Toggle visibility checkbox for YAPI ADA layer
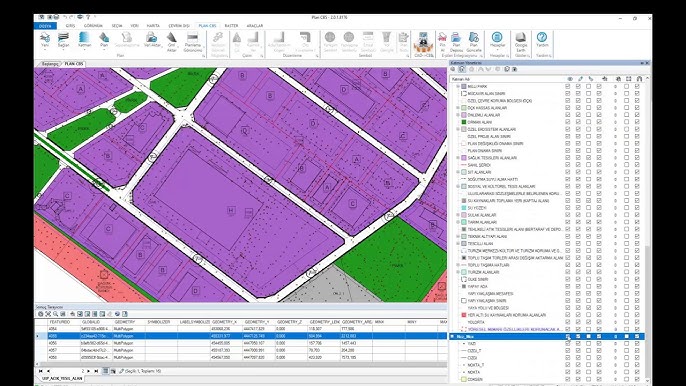 [x=568, y=286]
